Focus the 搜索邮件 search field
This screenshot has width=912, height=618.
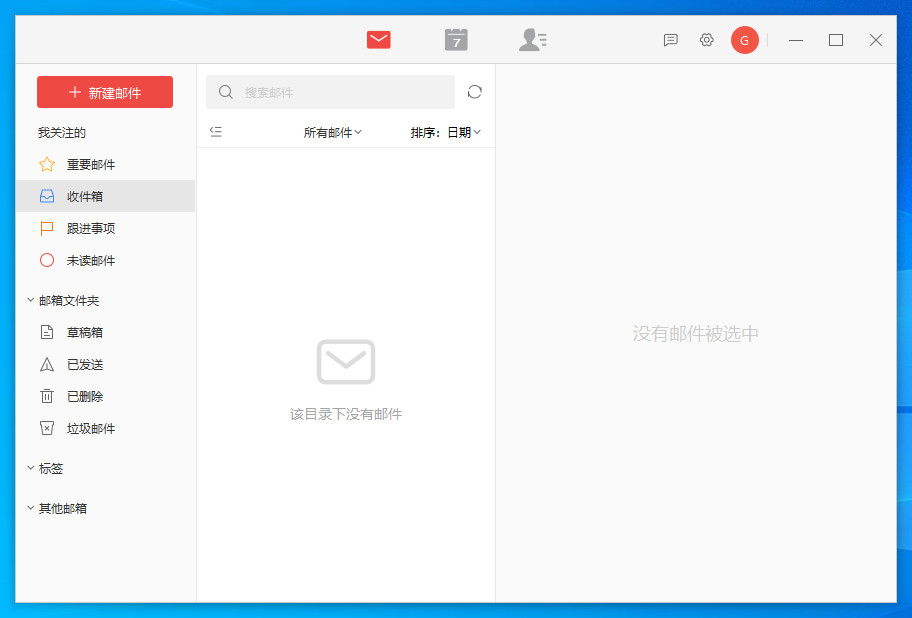point(330,92)
